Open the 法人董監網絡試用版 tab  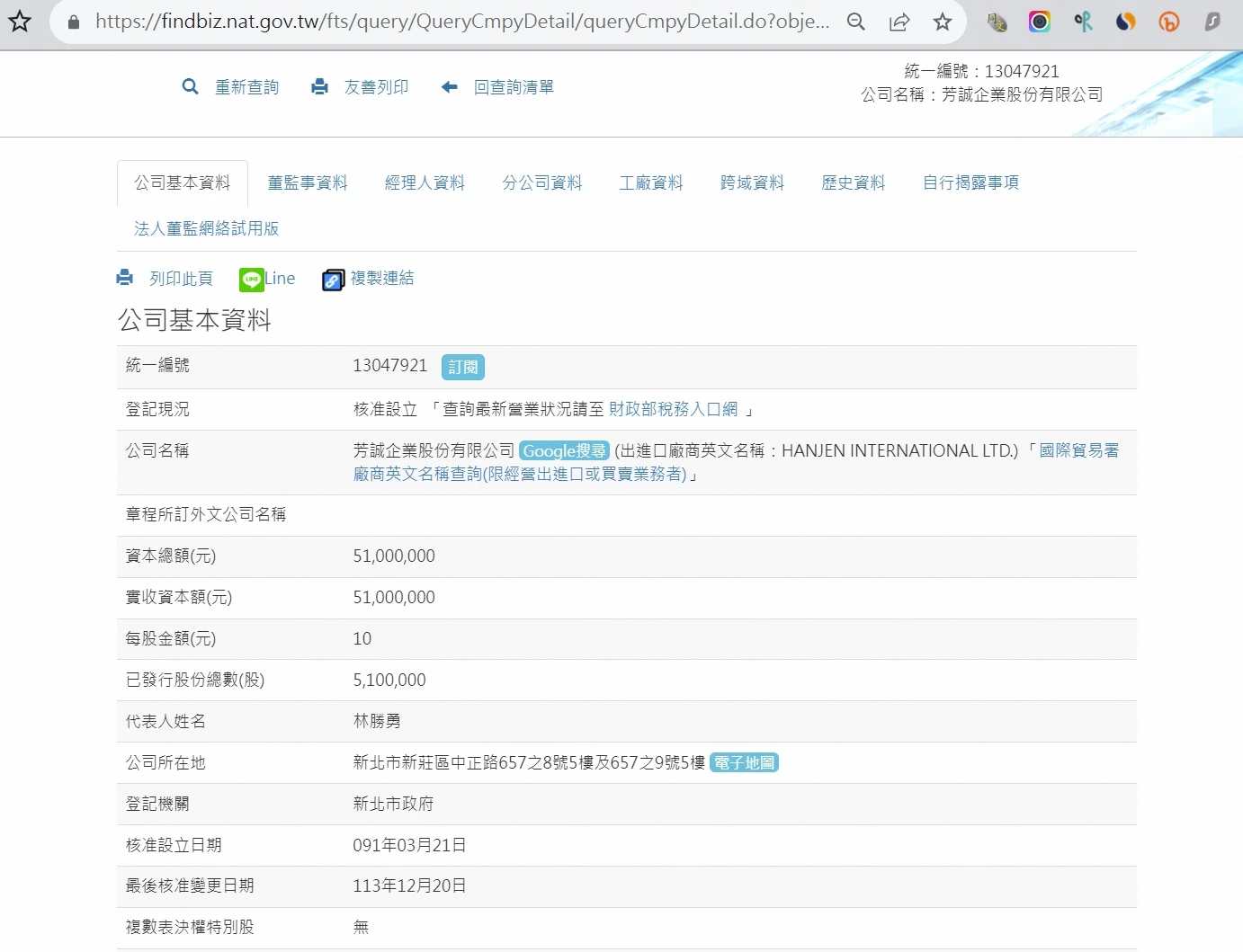[206, 229]
